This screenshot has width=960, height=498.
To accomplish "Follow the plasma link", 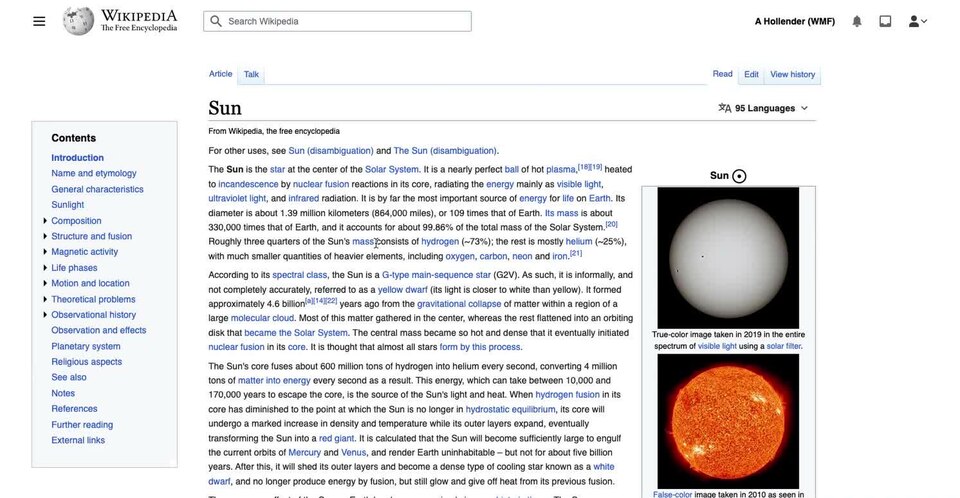I will tap(561, 170).
